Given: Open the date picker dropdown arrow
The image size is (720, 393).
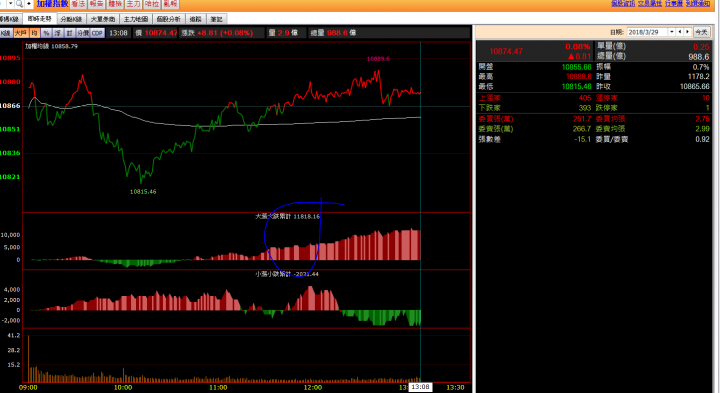Looking at the screenshot, I should point(672,32).
